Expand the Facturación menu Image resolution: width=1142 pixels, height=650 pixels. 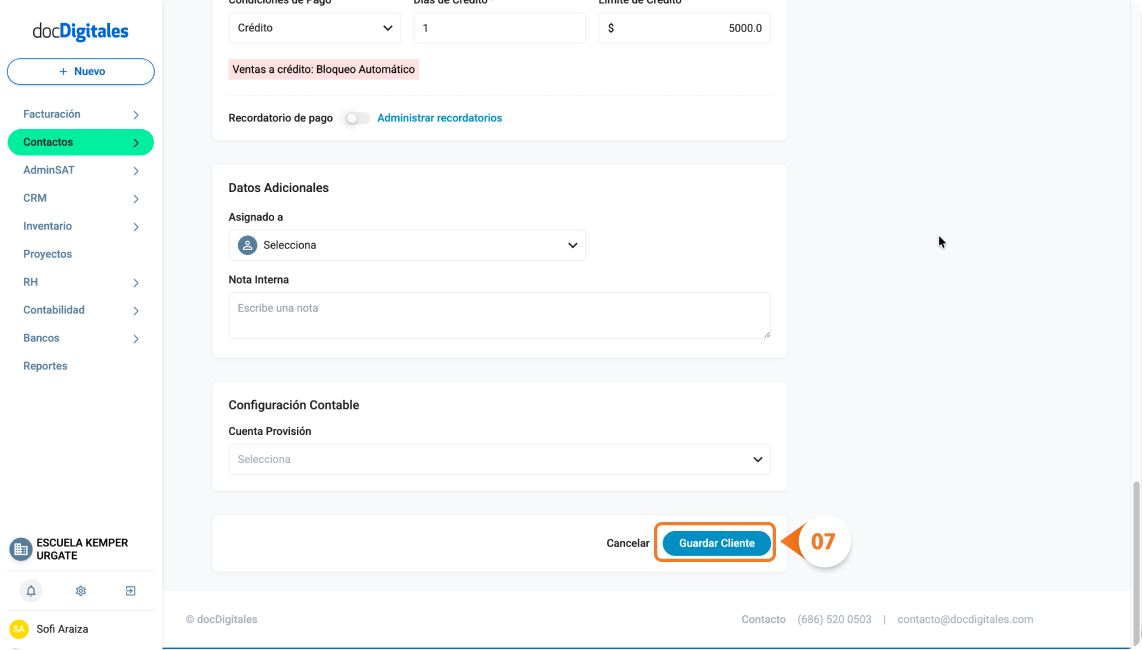point(81,114)
